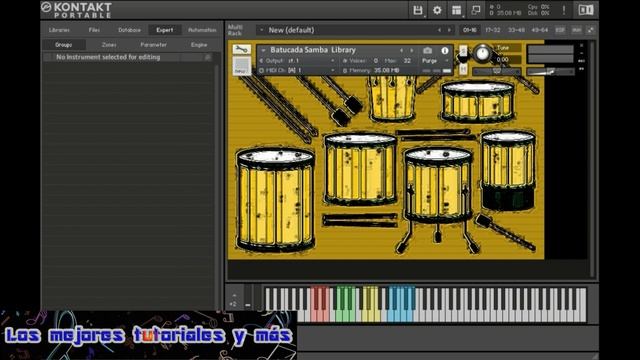Toggle the AUX button in rack header
640x360 pixels.
pyautogui.click(x=576, y=30)
